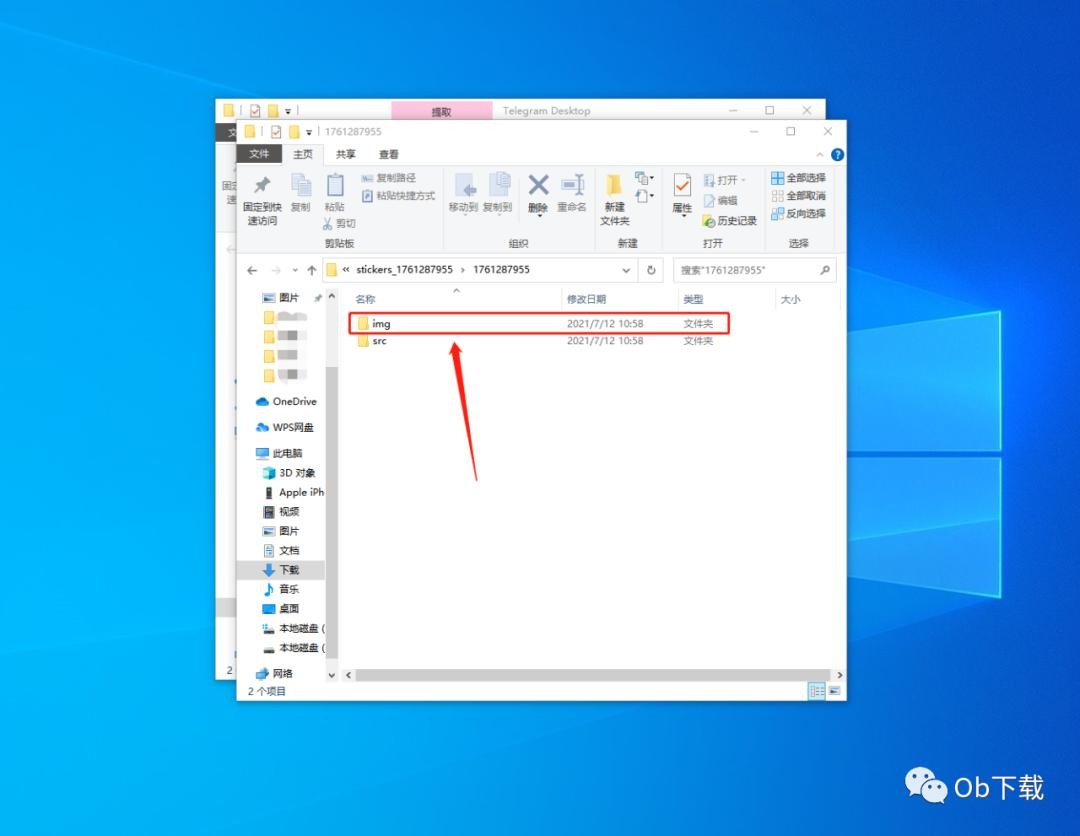This screenshot has width=1080, height=836.
Task: Select the img folder in file list
Action: click(x=381, y=324)
